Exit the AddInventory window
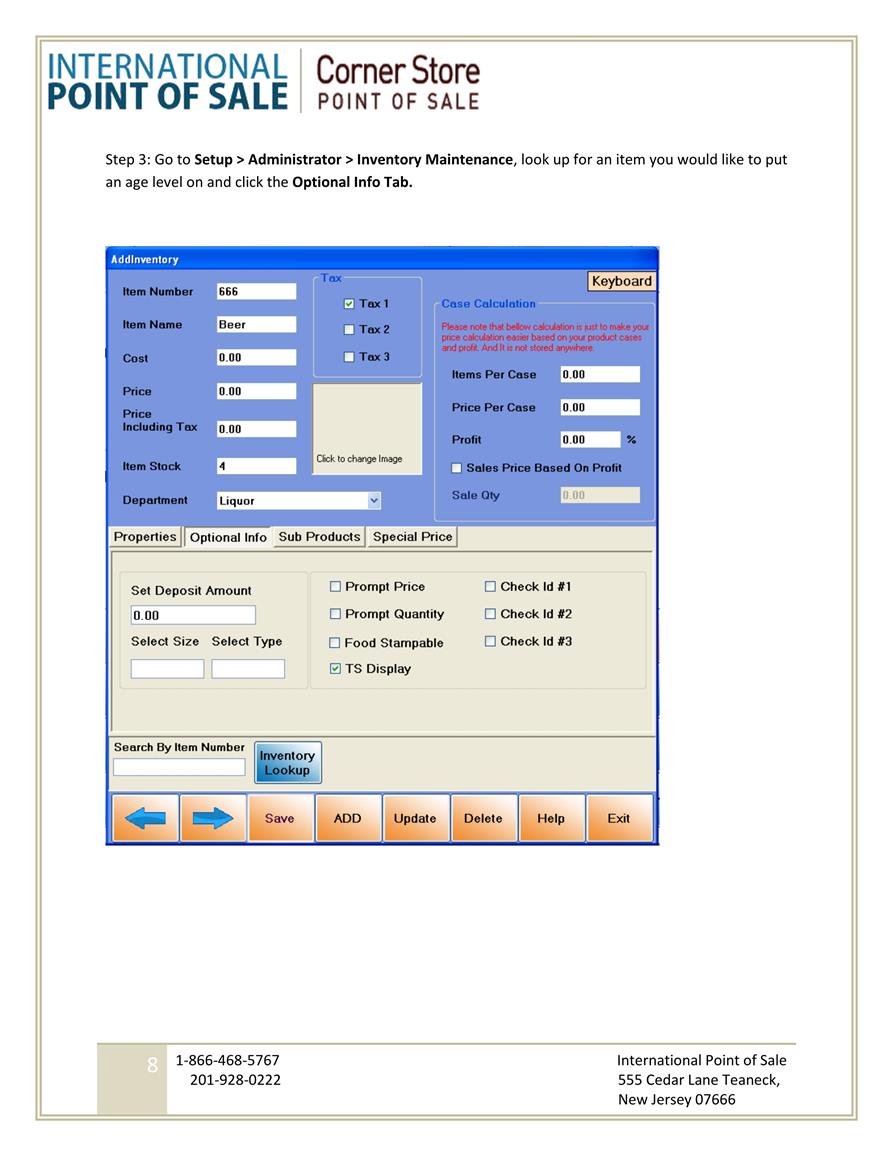Screen dimensions: 892x1155 point(619,818)
